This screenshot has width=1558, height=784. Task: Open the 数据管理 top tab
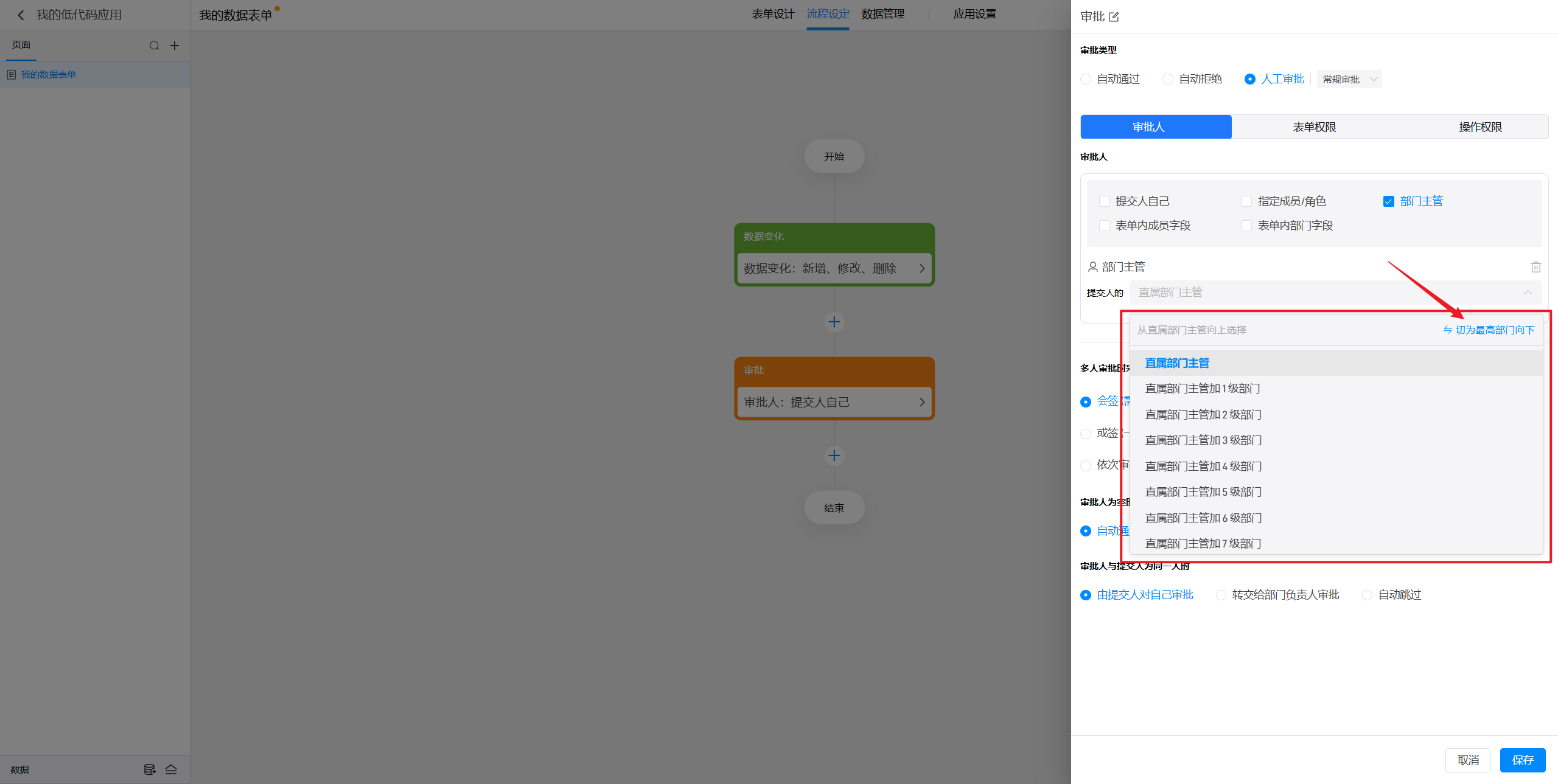point(882,14)
